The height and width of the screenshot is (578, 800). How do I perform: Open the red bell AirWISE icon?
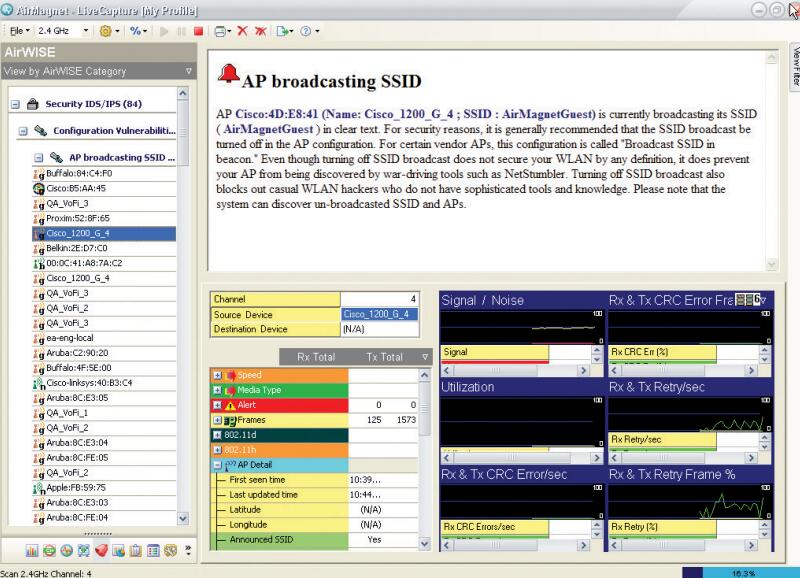[101, 550]
